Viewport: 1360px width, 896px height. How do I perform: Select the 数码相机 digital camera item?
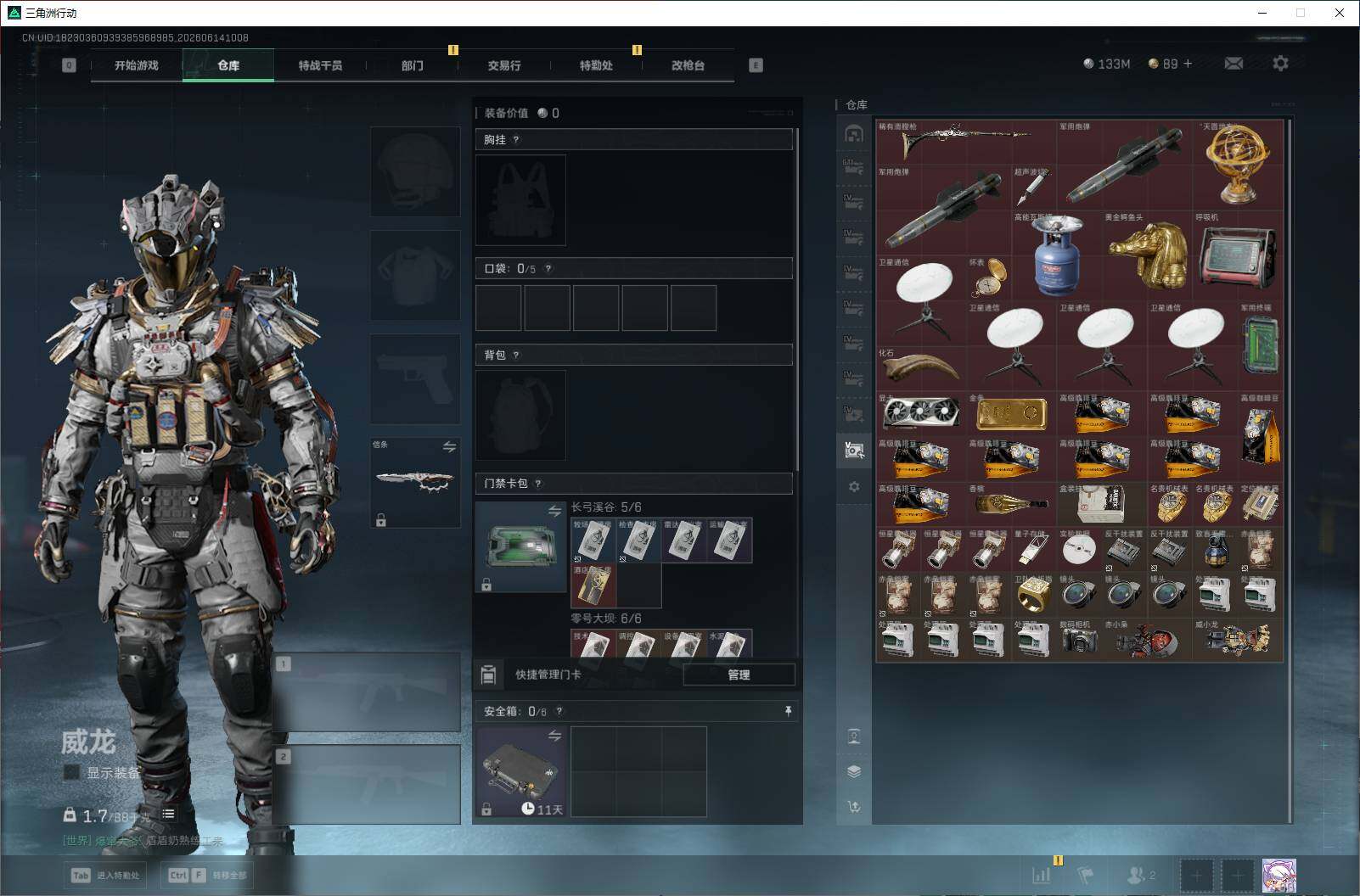1079,640
